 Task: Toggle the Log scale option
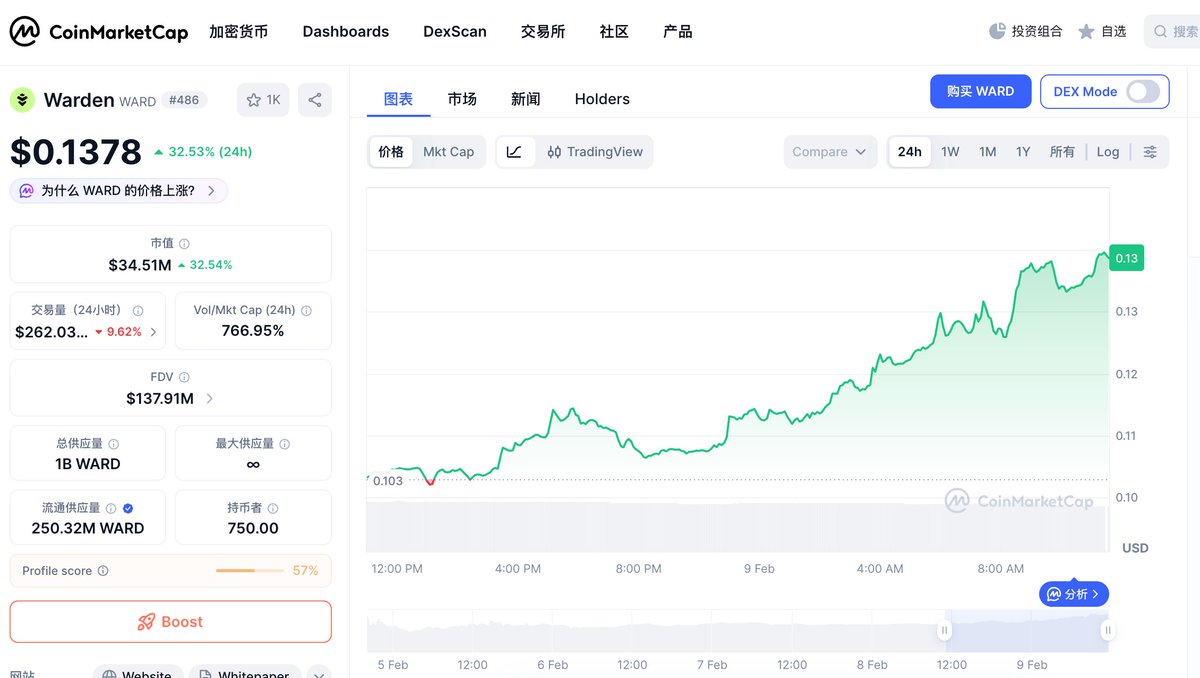point(1107,152)
